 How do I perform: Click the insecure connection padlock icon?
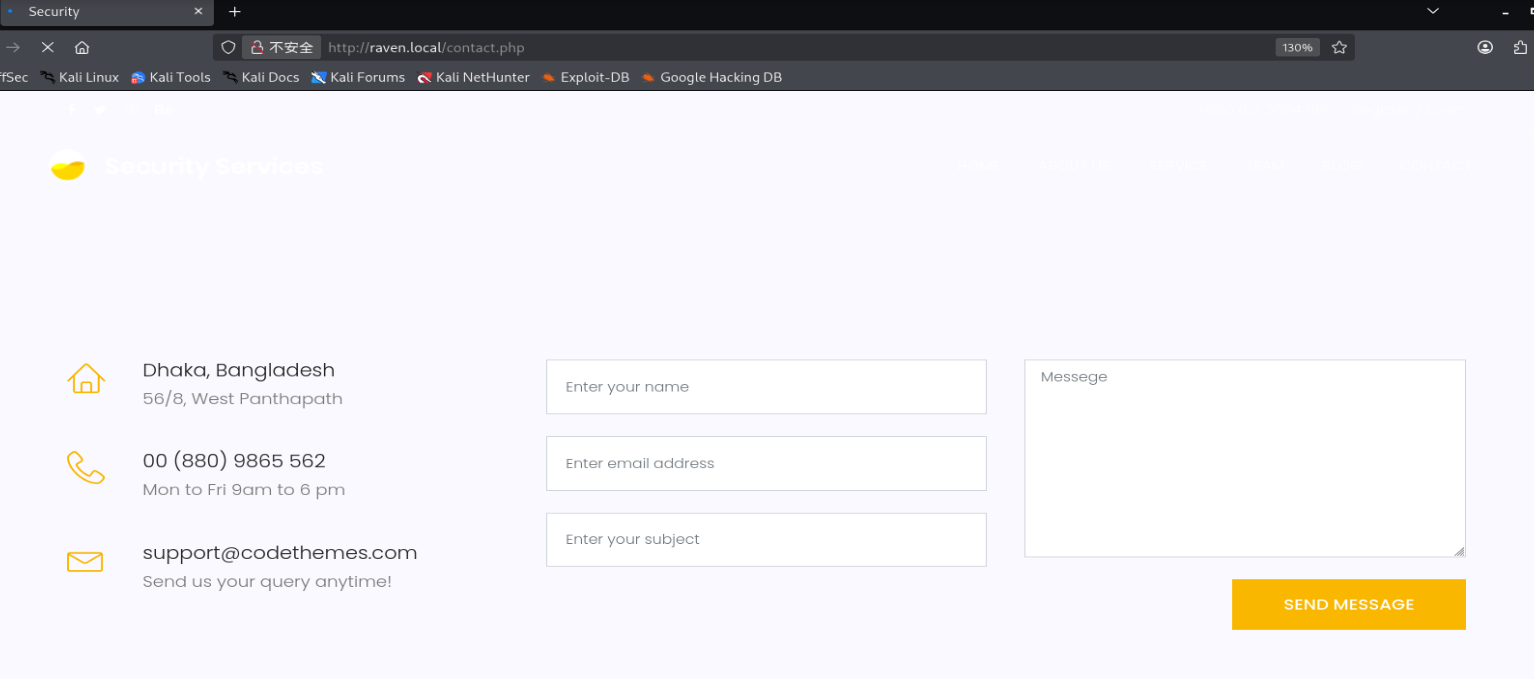256,47
